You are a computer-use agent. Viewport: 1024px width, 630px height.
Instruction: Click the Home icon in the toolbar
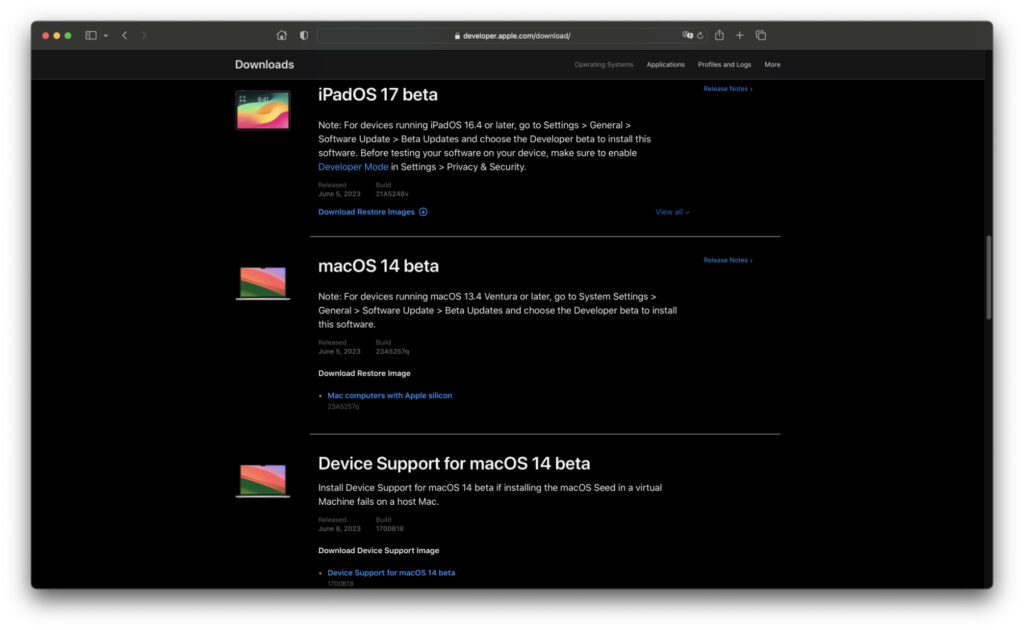pos(281,35)
